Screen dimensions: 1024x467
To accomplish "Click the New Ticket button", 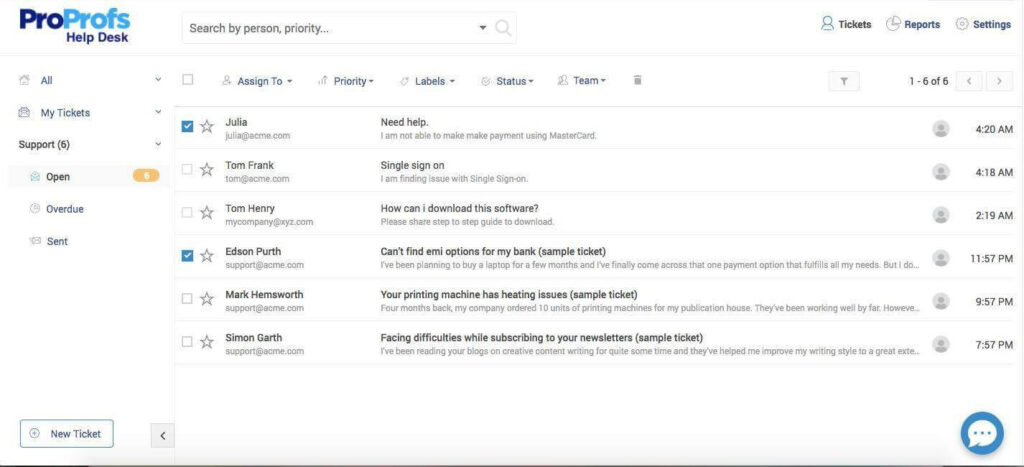I will (x=67, y=434).
